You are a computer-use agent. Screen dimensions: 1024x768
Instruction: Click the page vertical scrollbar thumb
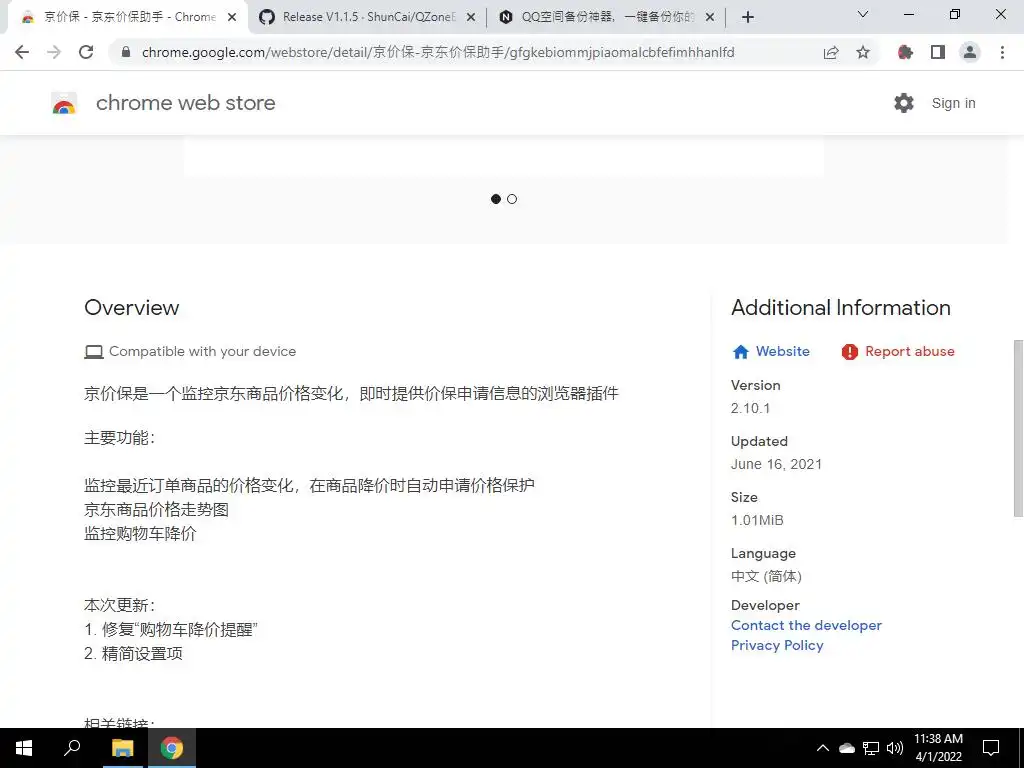coord(1018,428)
